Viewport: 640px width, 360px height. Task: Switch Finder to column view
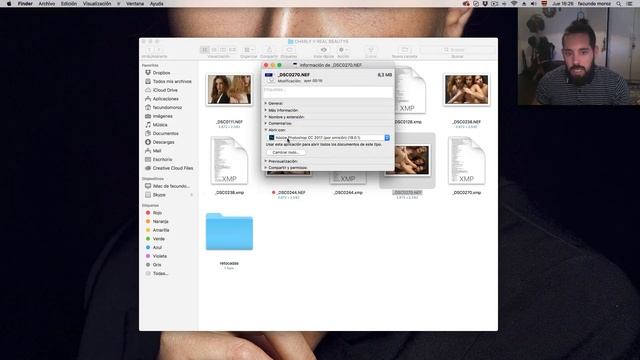click(223, 50)
